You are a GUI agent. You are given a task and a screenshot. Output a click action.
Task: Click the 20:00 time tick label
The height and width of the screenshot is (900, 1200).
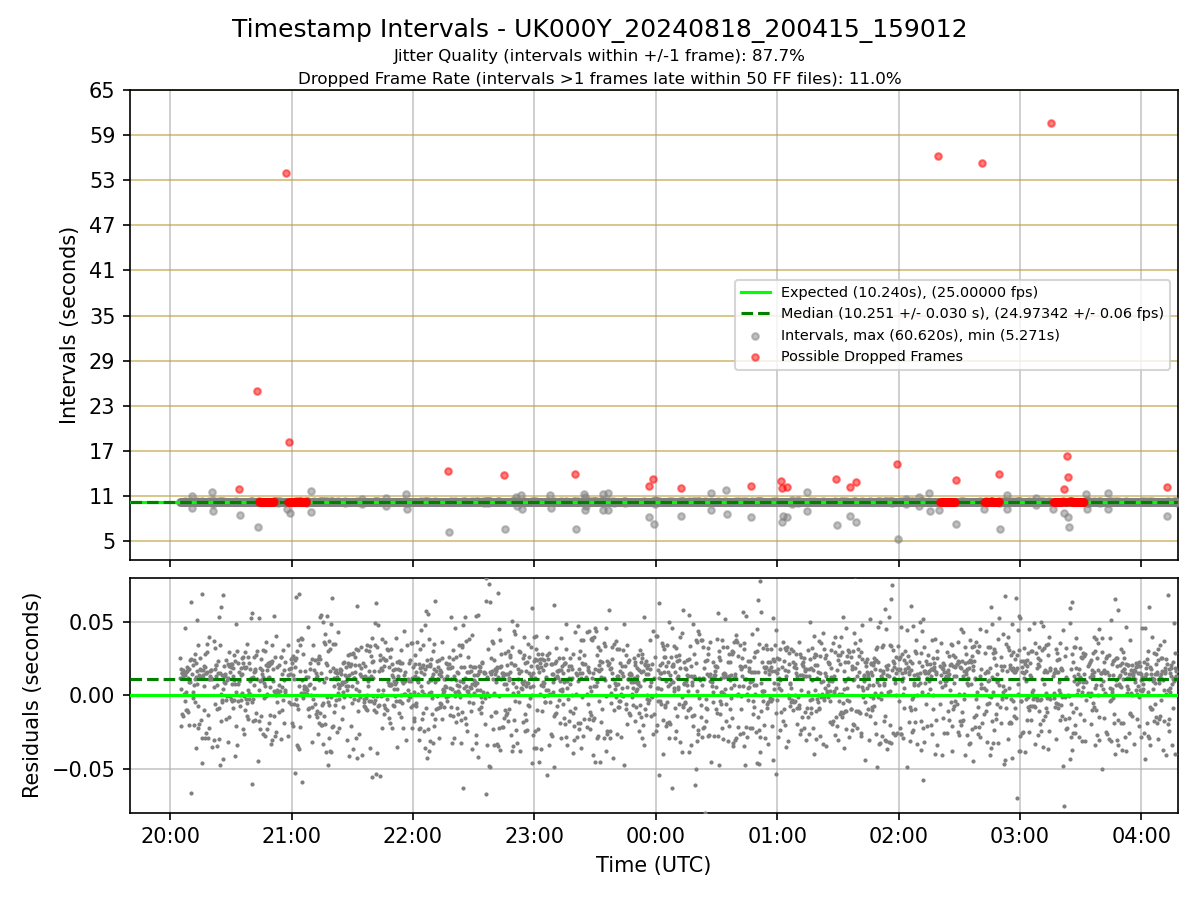click(x=170, y=834)
